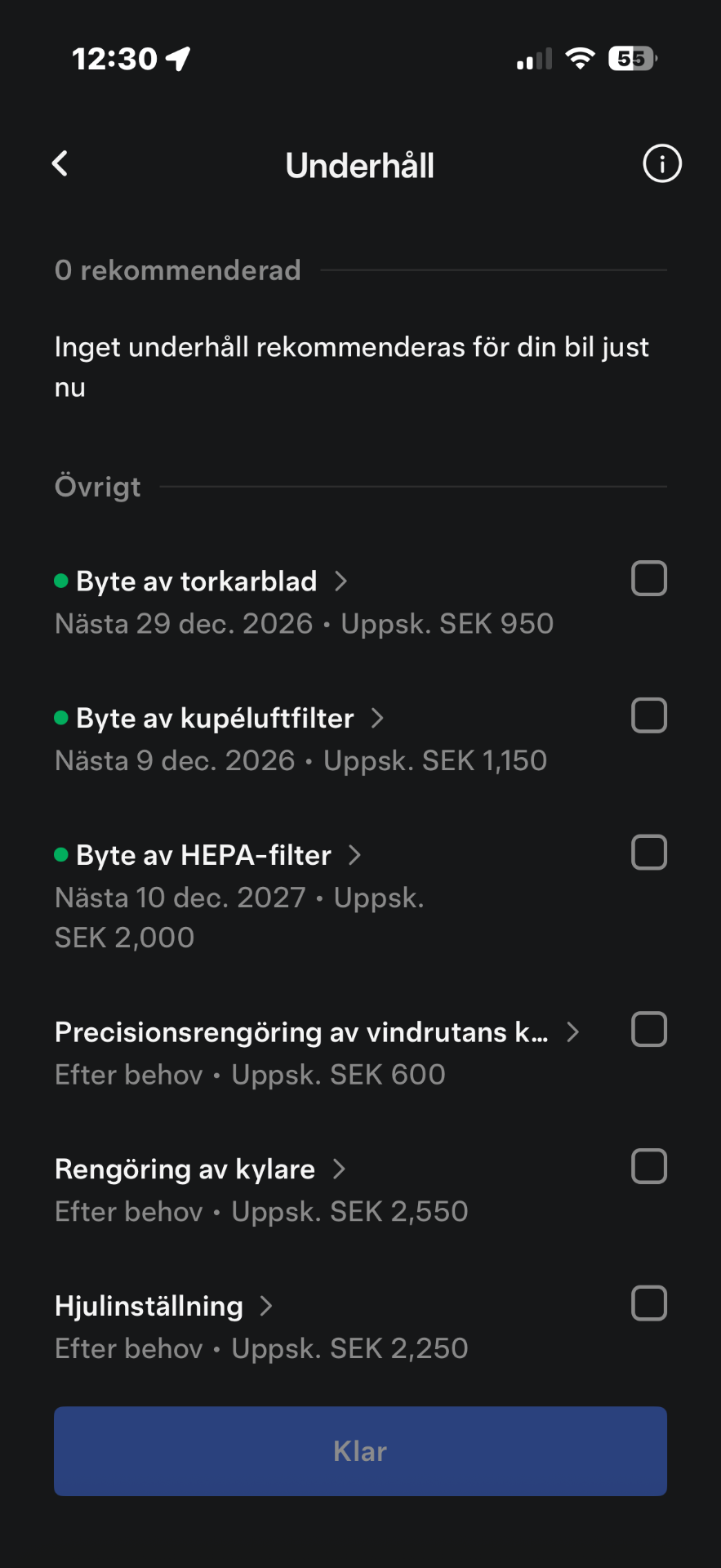Expand the Byte av HEPA-filter chevron
This screenshot has height=1568, width=721.
pyautogui.click(x=354, y=856)
